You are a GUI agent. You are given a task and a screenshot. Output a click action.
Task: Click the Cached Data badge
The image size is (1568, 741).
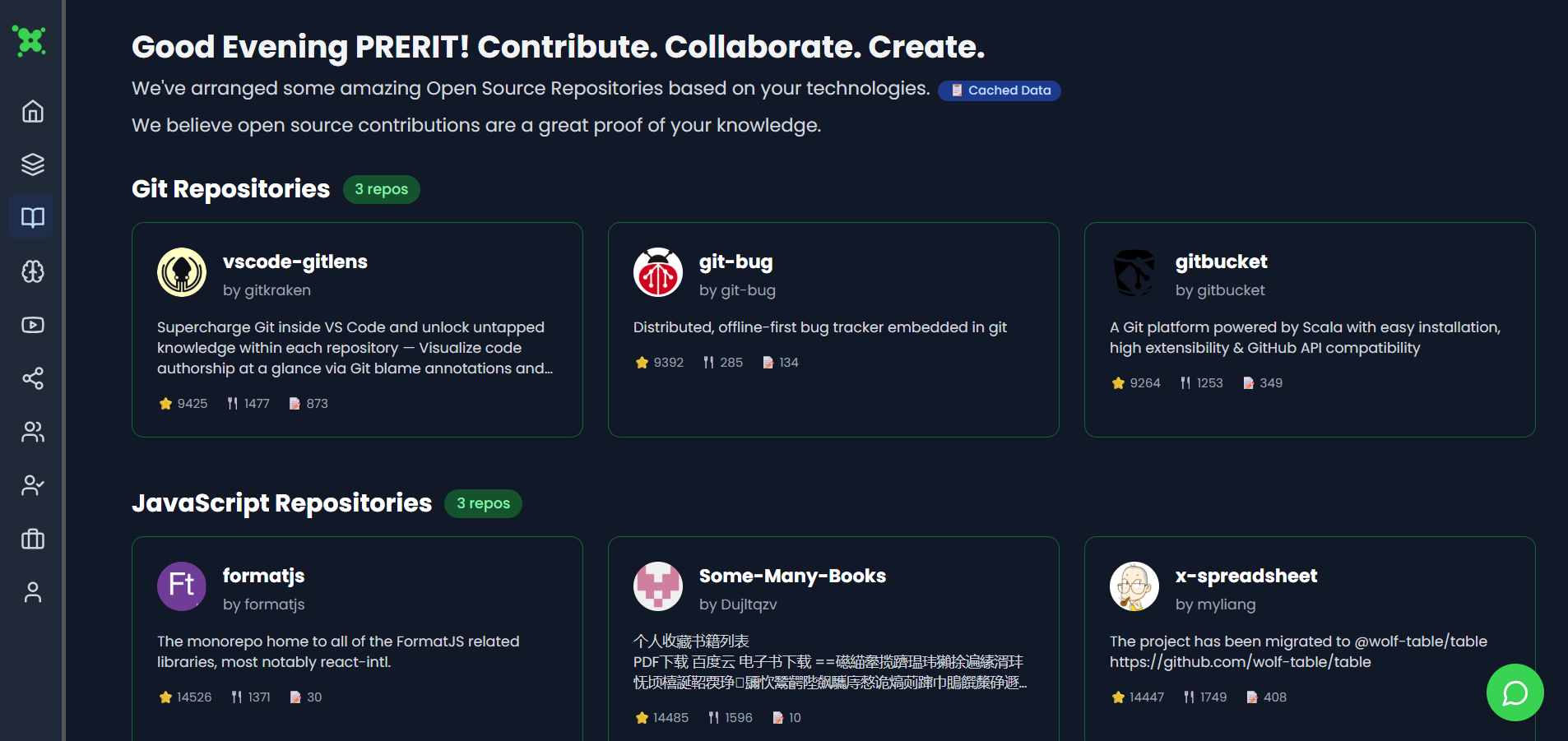999,90
